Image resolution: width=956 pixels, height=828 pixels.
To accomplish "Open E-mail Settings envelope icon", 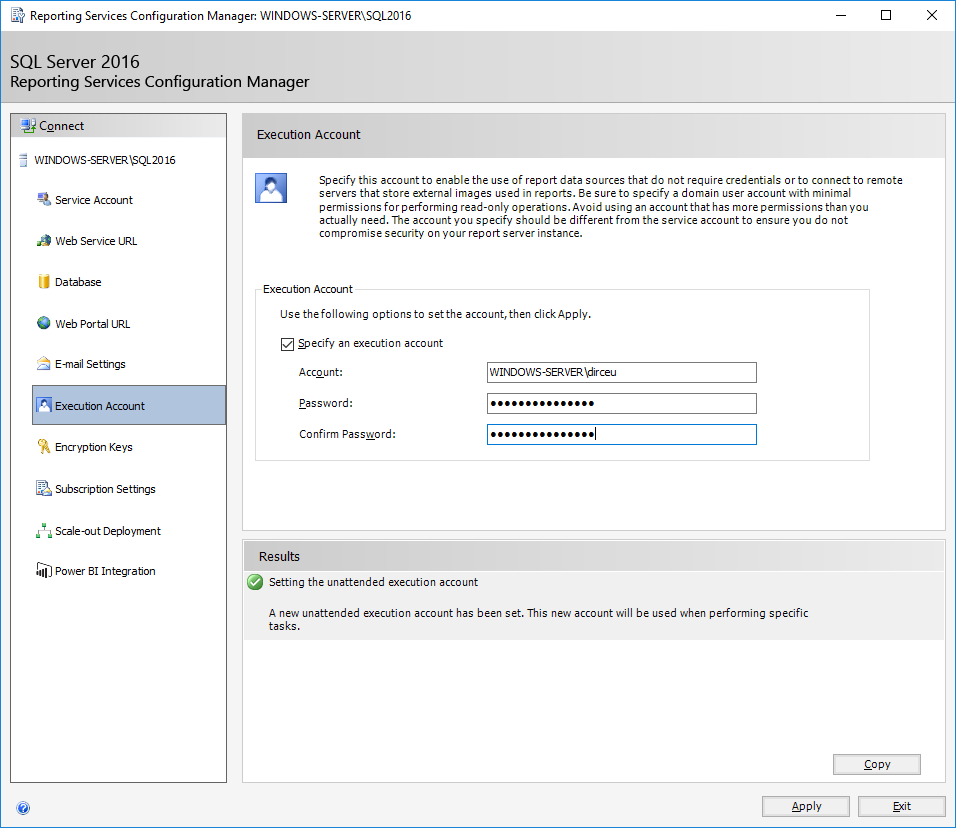I will (x=43, y=363).
